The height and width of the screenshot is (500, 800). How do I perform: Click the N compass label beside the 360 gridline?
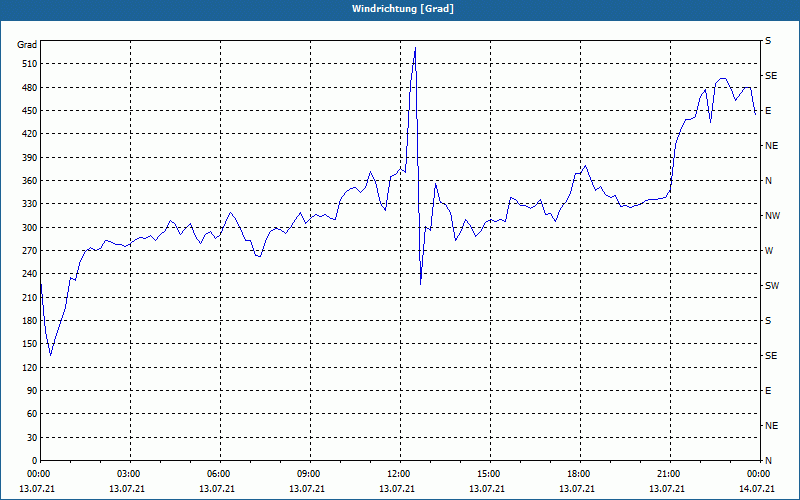coord(768,181)
